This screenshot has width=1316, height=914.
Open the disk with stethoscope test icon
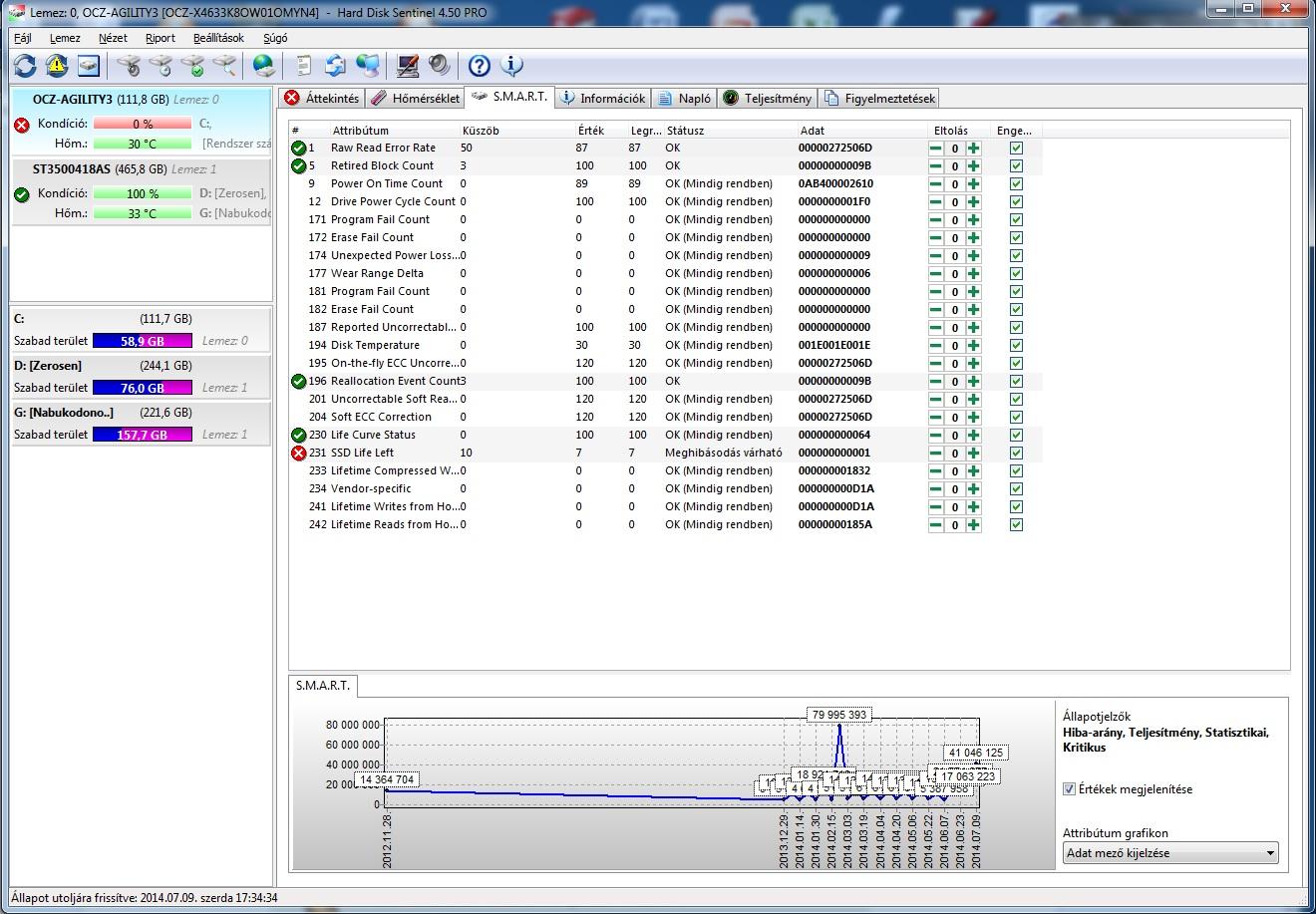click(129, 66)
